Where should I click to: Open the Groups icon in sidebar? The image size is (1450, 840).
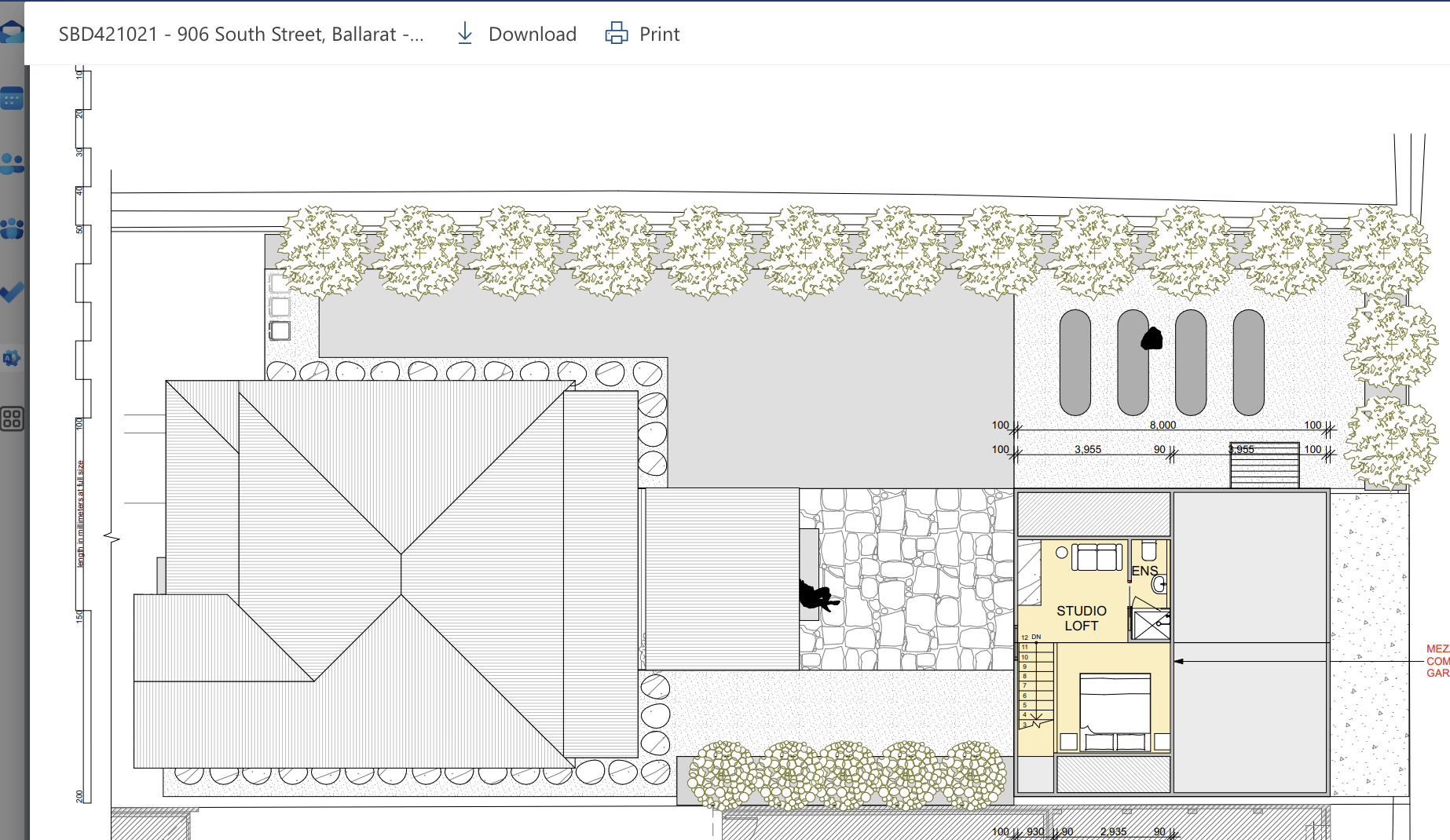pos(12,228)
